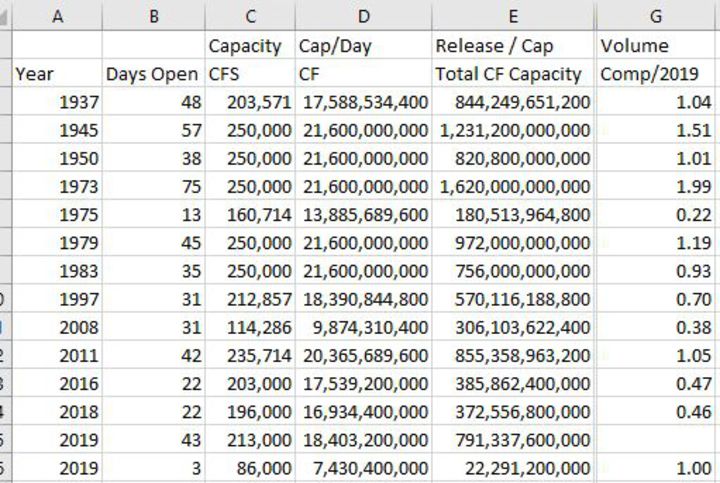This screenshot has height=483, width=720.
Task: Select the Total CF Capacity header cell
Action: click(513, 74)
